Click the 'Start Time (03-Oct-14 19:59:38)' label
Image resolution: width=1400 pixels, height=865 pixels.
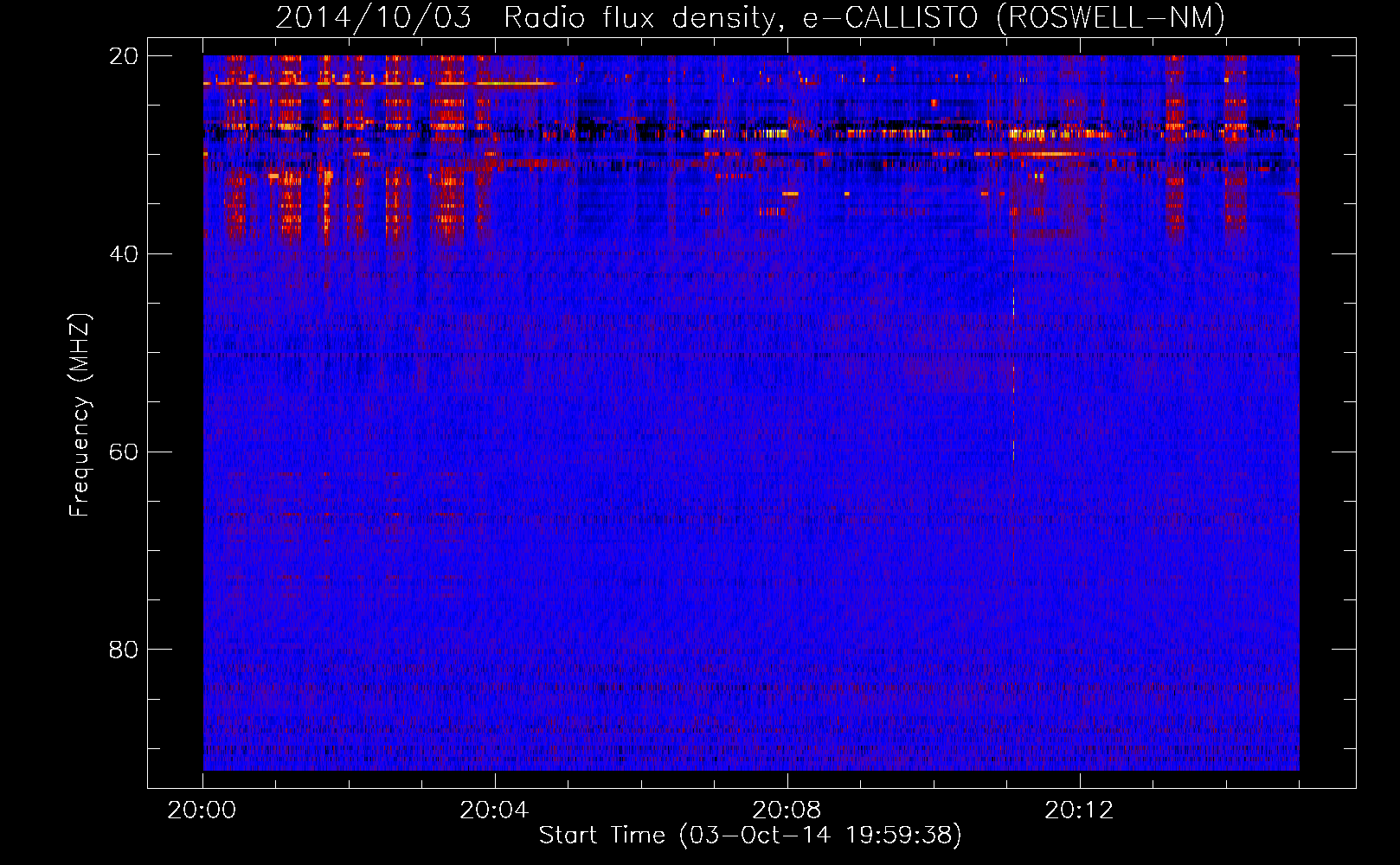(x=750, y=836)
